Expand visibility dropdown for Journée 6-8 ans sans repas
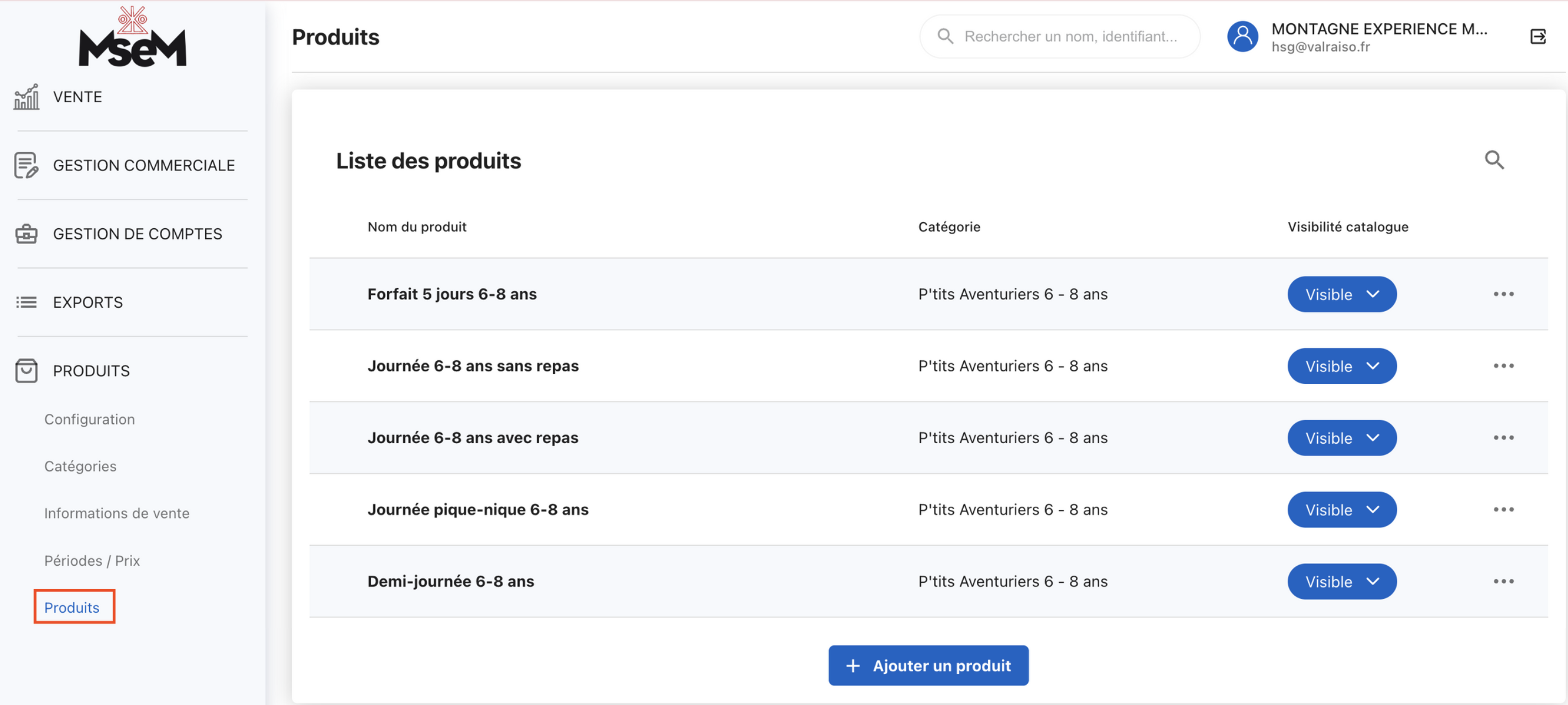This screenshot has height=705, width=1568. tap(1341, 366)
